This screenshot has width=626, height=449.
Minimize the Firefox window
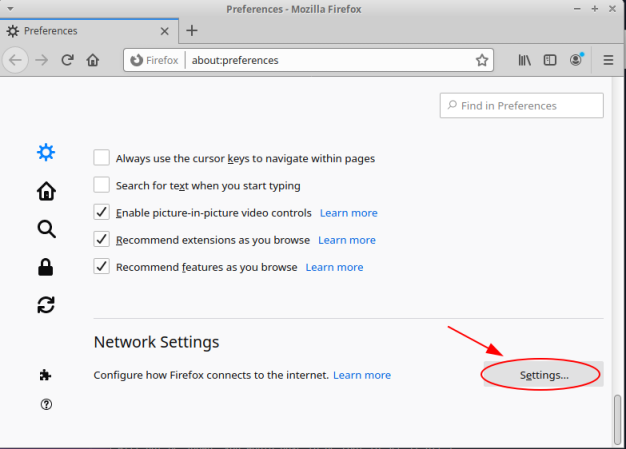(577, 9)
